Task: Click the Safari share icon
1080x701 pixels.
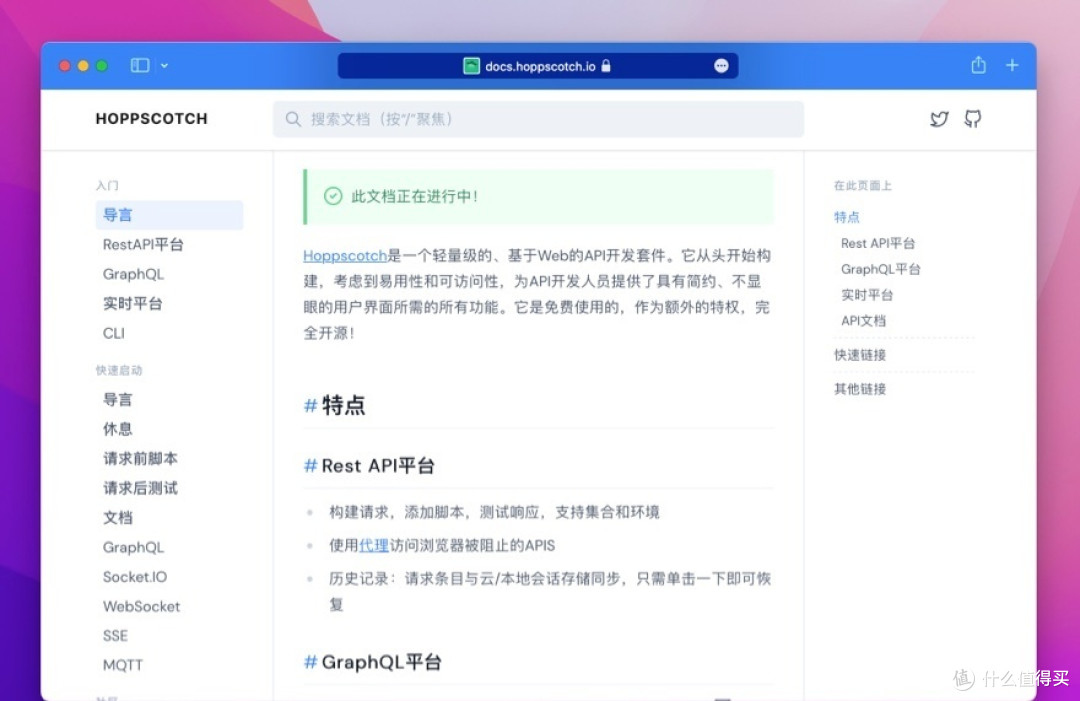Action: (x=978, y=65)
